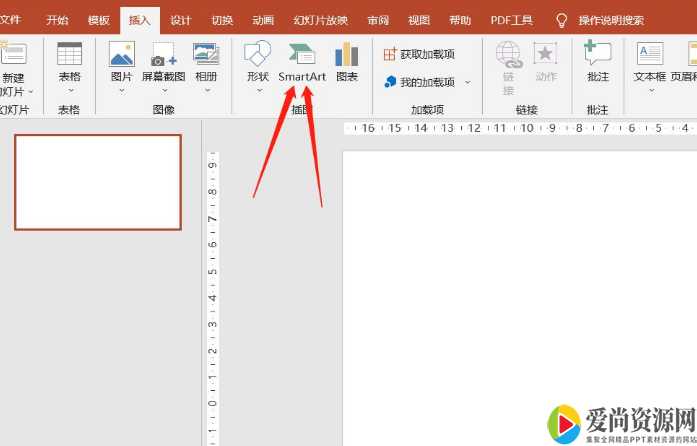The image size is (697, 446).
Task: Click the 新建幻灯片 new slide icon
Action: click(x=13, y=55)
